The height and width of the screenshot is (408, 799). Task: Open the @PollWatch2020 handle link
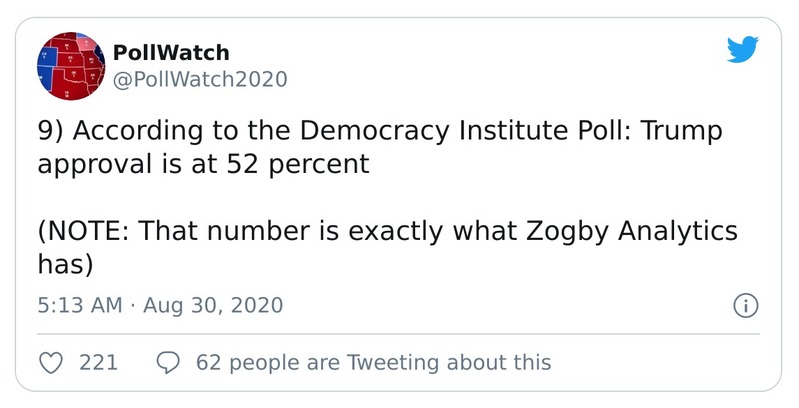(x=201, y=79)
